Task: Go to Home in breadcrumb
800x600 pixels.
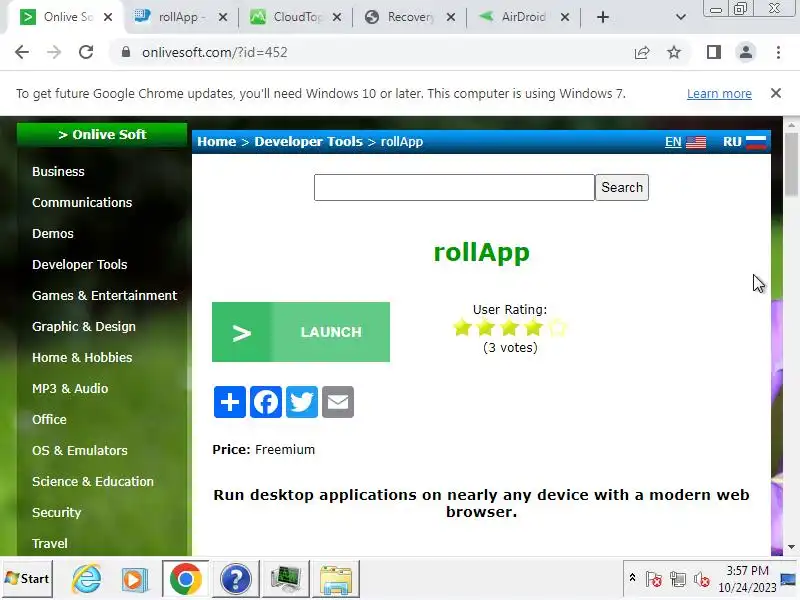Action: click(217, 142)
